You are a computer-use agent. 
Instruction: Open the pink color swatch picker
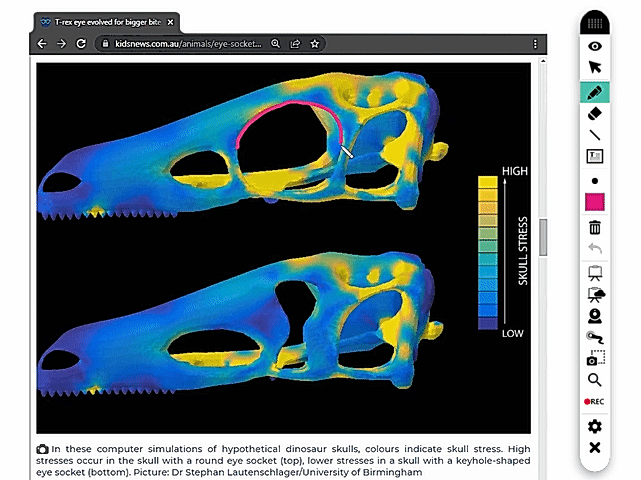pos(595,203)
